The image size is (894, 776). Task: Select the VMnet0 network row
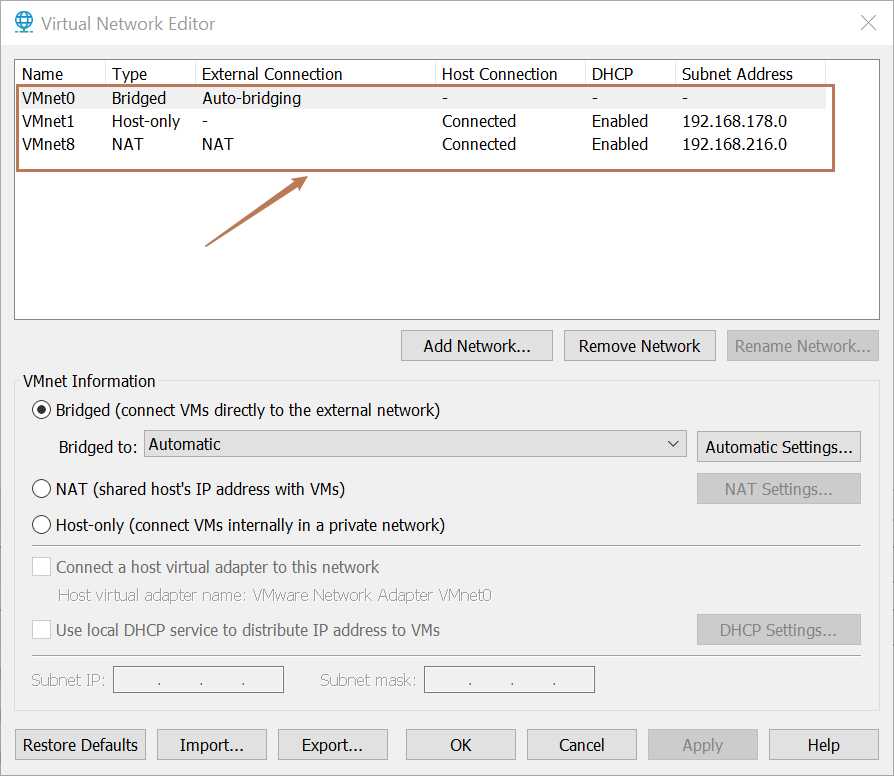[422, 98]
